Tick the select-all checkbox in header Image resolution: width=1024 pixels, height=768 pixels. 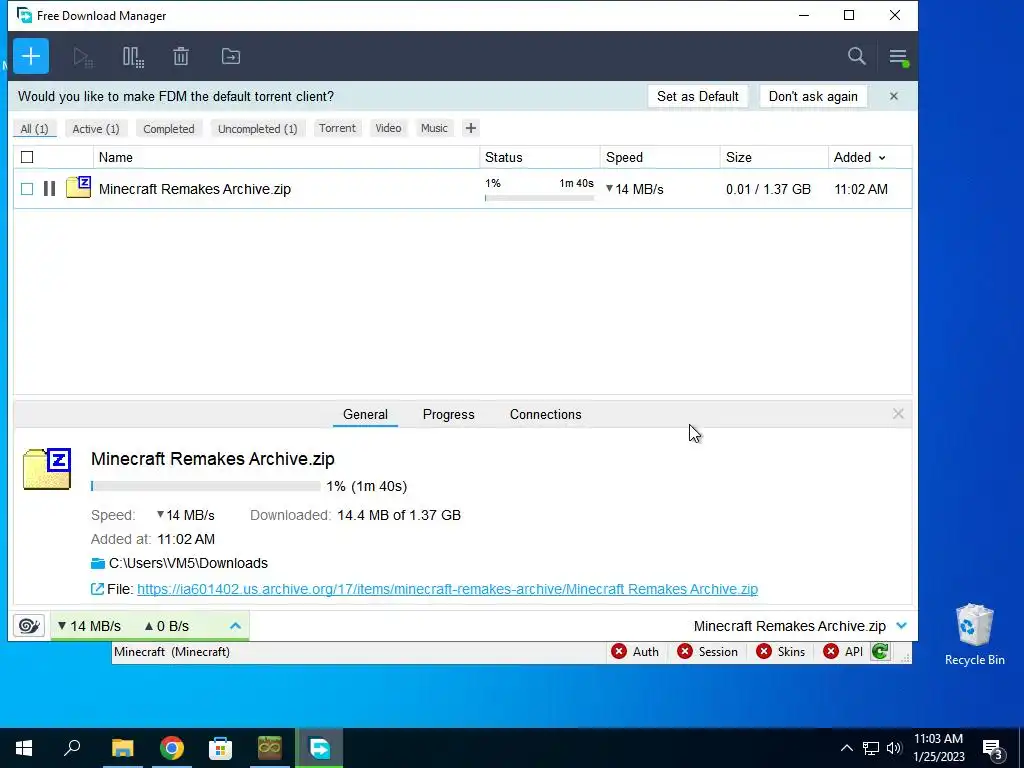(x=27, y=157)
